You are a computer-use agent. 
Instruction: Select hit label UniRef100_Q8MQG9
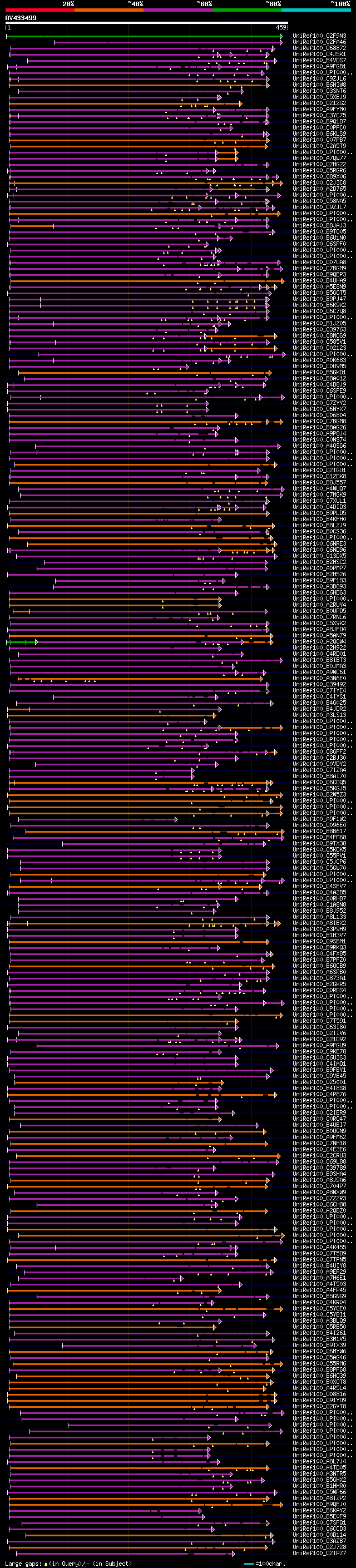click(319, 336)
